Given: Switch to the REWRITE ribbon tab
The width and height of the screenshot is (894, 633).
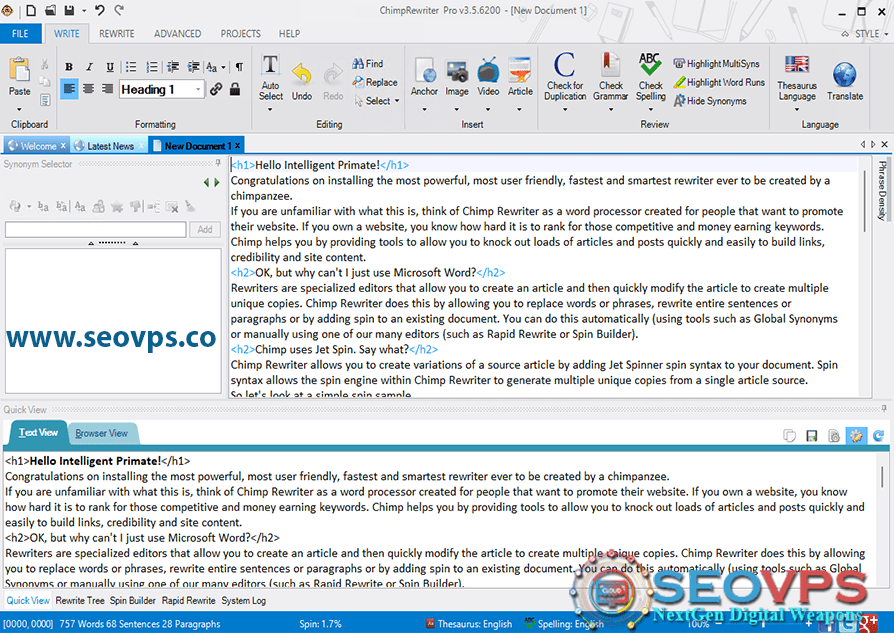Looking at the screenshot, I should click(x=117, y=34).
